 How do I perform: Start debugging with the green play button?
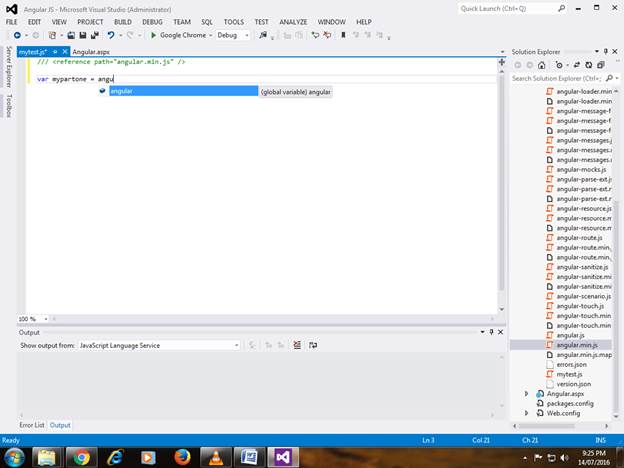pos(153,35)
